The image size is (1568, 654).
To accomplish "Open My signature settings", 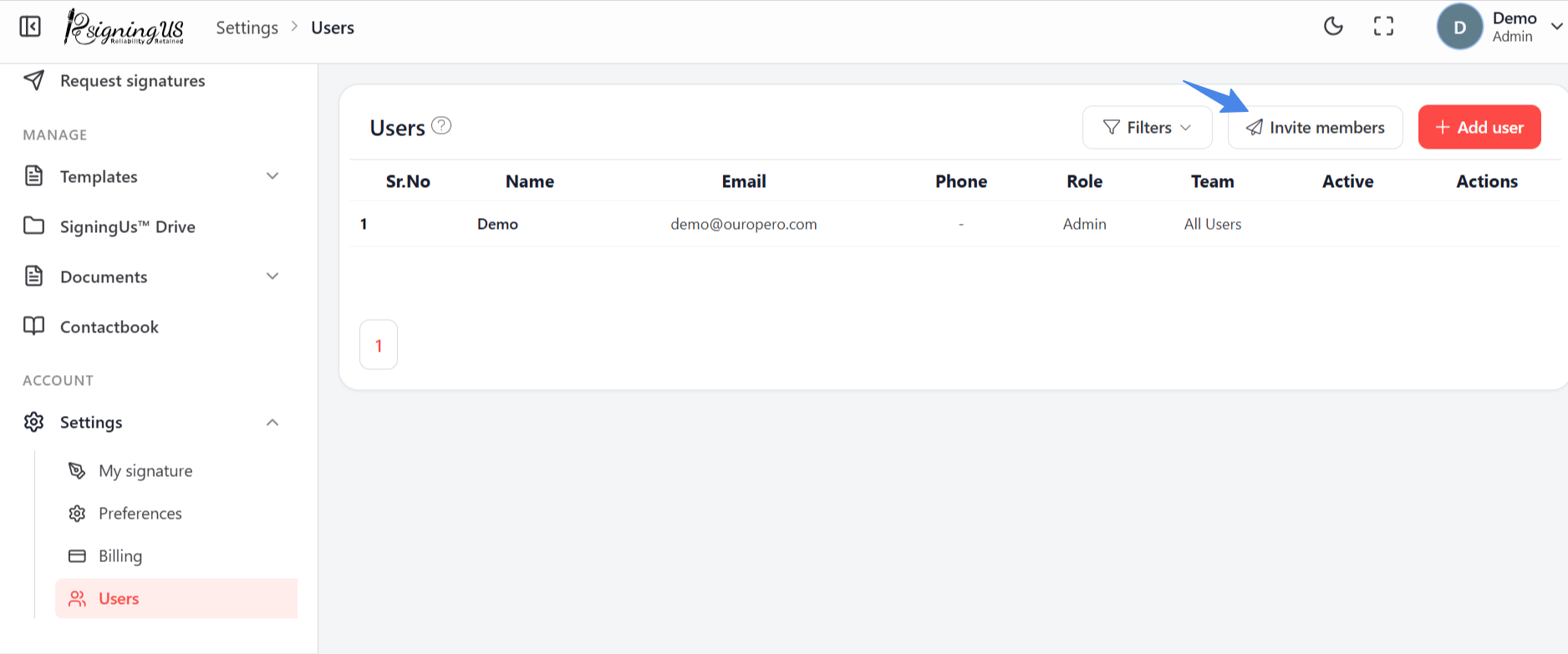I will tap(145, 471).
